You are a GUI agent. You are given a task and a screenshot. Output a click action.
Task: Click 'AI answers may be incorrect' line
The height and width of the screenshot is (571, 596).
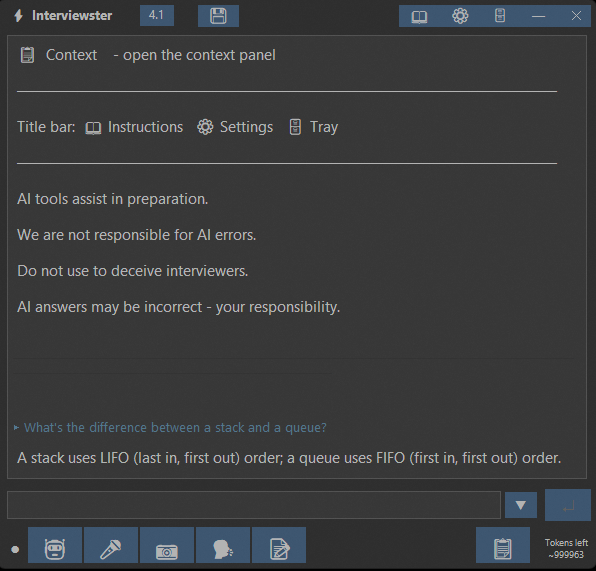pyautogui.click(x=178, y=307)
